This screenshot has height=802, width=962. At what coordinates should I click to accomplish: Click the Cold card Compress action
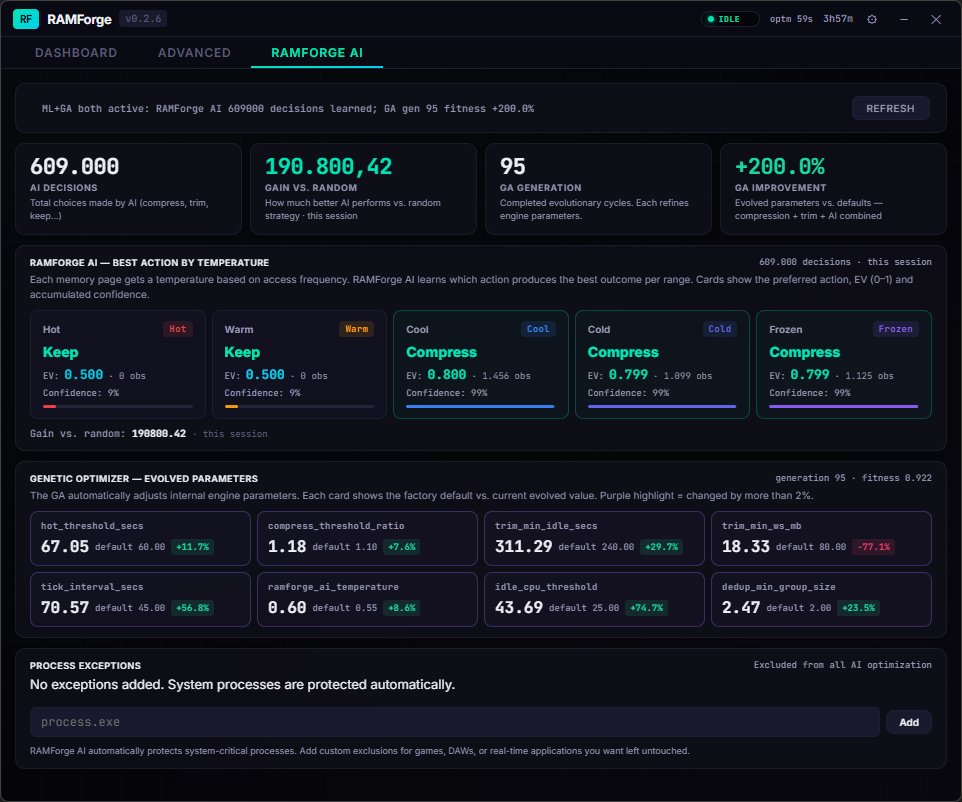point(623,352)
